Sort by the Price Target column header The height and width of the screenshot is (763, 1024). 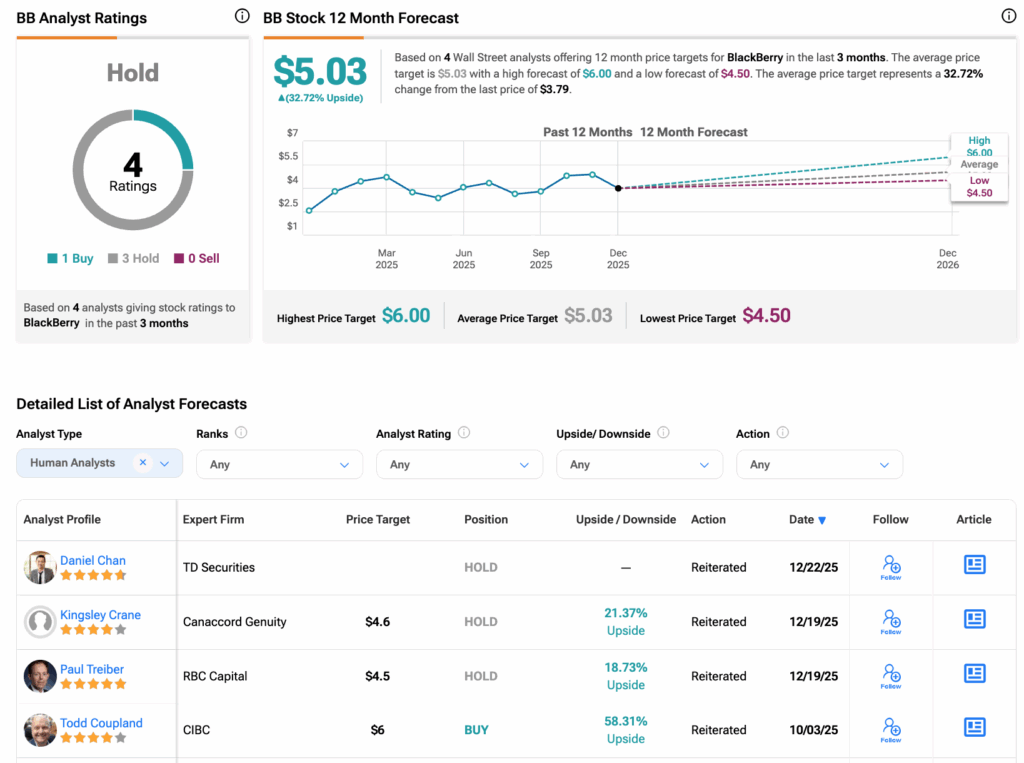coord(377,520)
